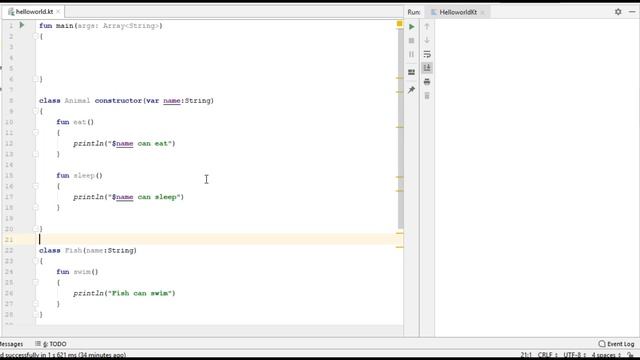Collapse Animal class body at line 9
Screen dimensions: 640x360
pos(36,111)
